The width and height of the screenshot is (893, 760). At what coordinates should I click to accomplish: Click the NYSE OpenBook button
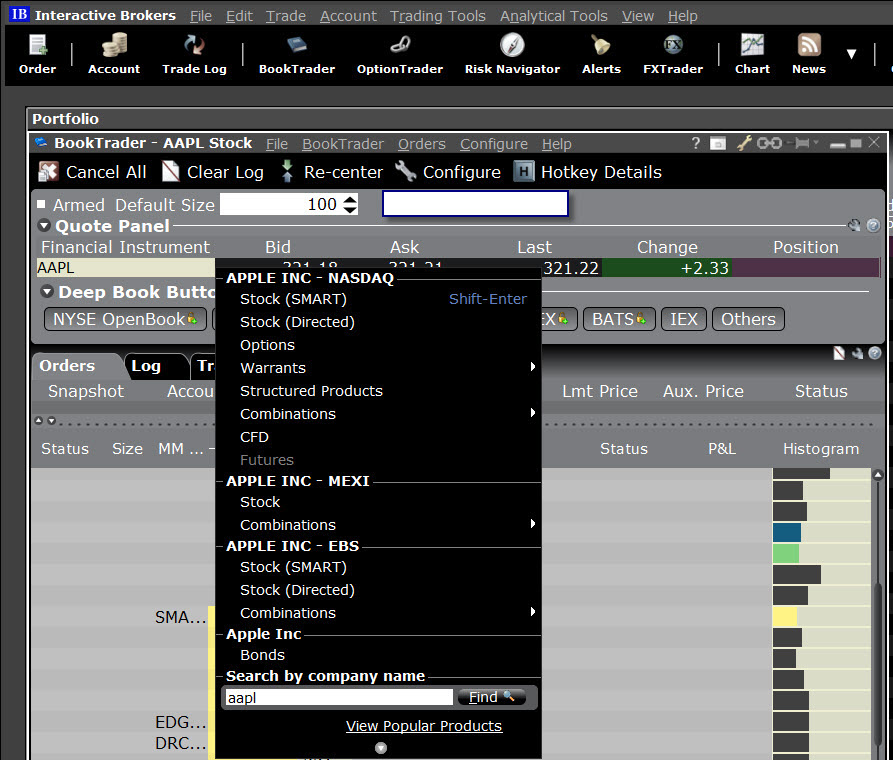click(x=125, y=319)
